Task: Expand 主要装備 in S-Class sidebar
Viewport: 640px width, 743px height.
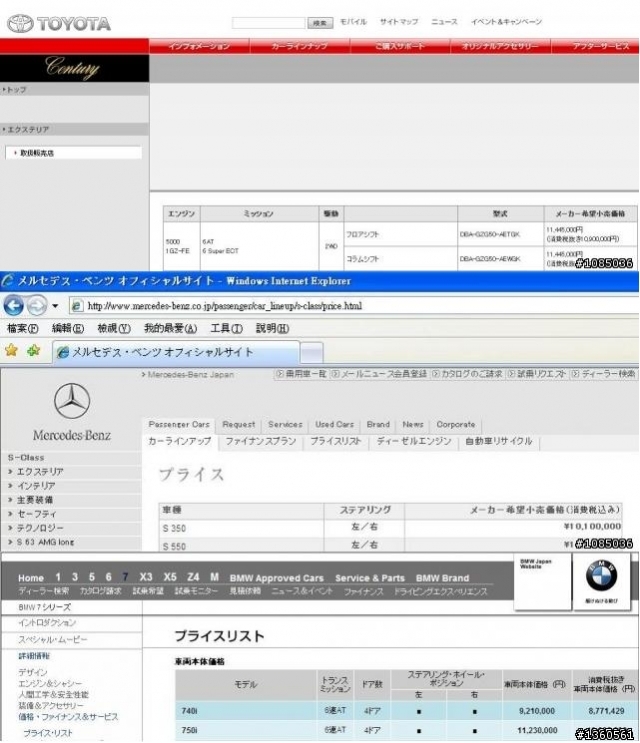Action: [x=35, y=500]
